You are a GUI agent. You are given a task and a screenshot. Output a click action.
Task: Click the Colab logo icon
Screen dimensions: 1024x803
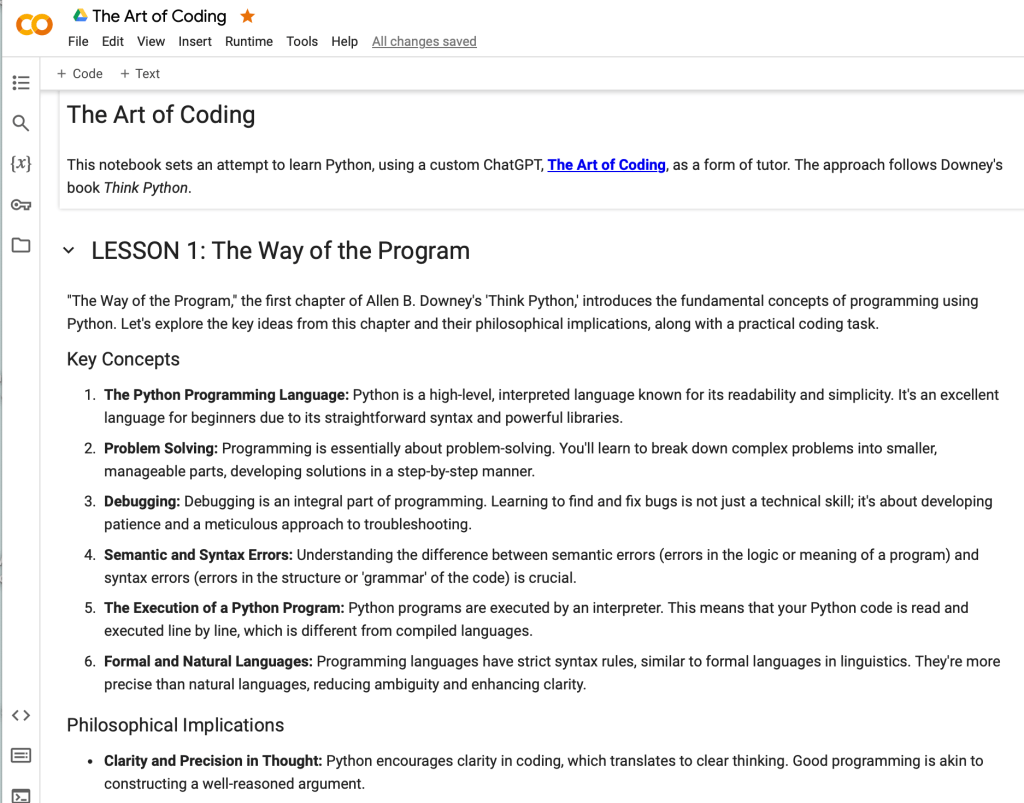[35, 25]
